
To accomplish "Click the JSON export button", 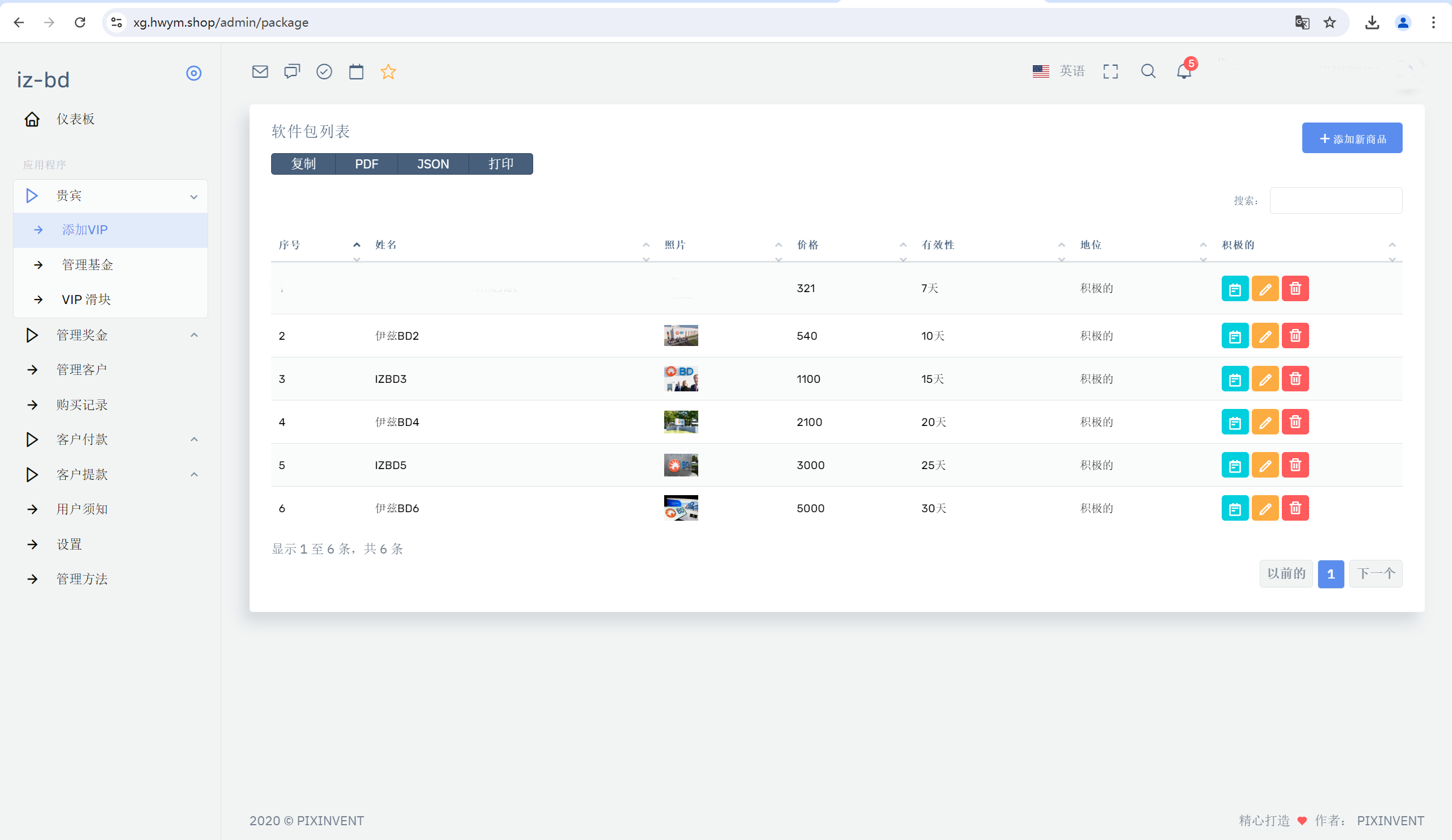I will [432, 164].
